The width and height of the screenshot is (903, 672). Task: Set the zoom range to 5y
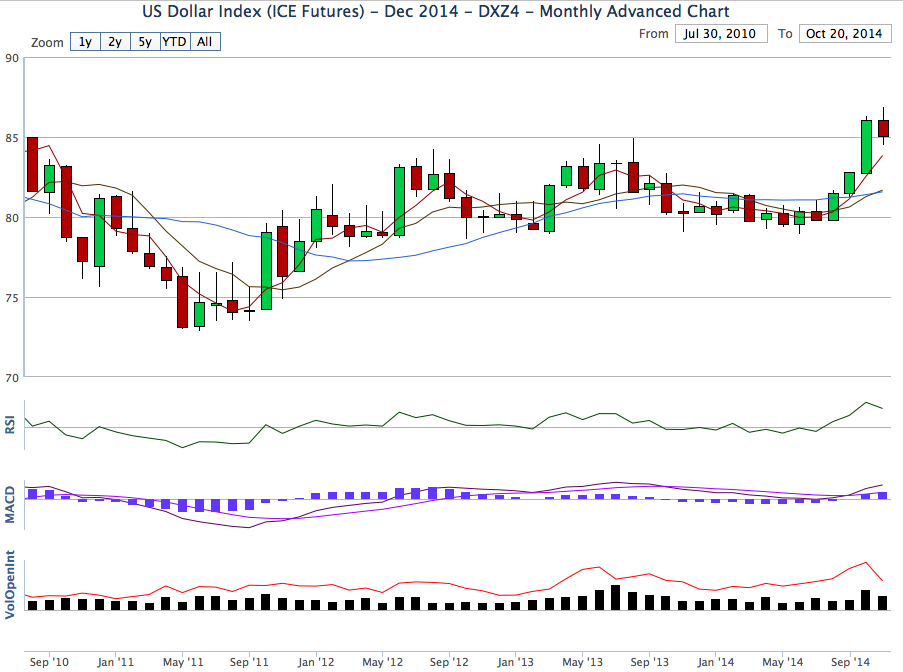point(145,42)
